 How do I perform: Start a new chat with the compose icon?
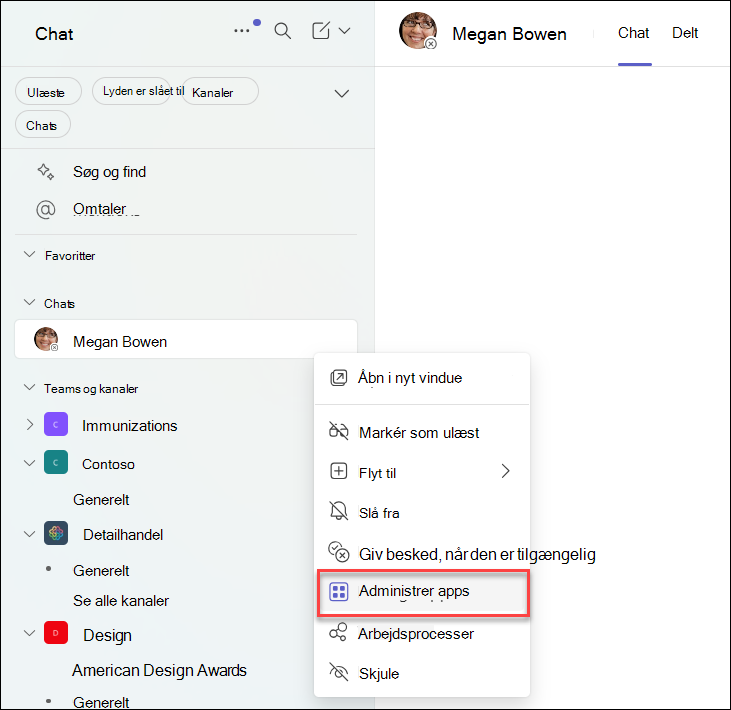[x=321, y=31]
